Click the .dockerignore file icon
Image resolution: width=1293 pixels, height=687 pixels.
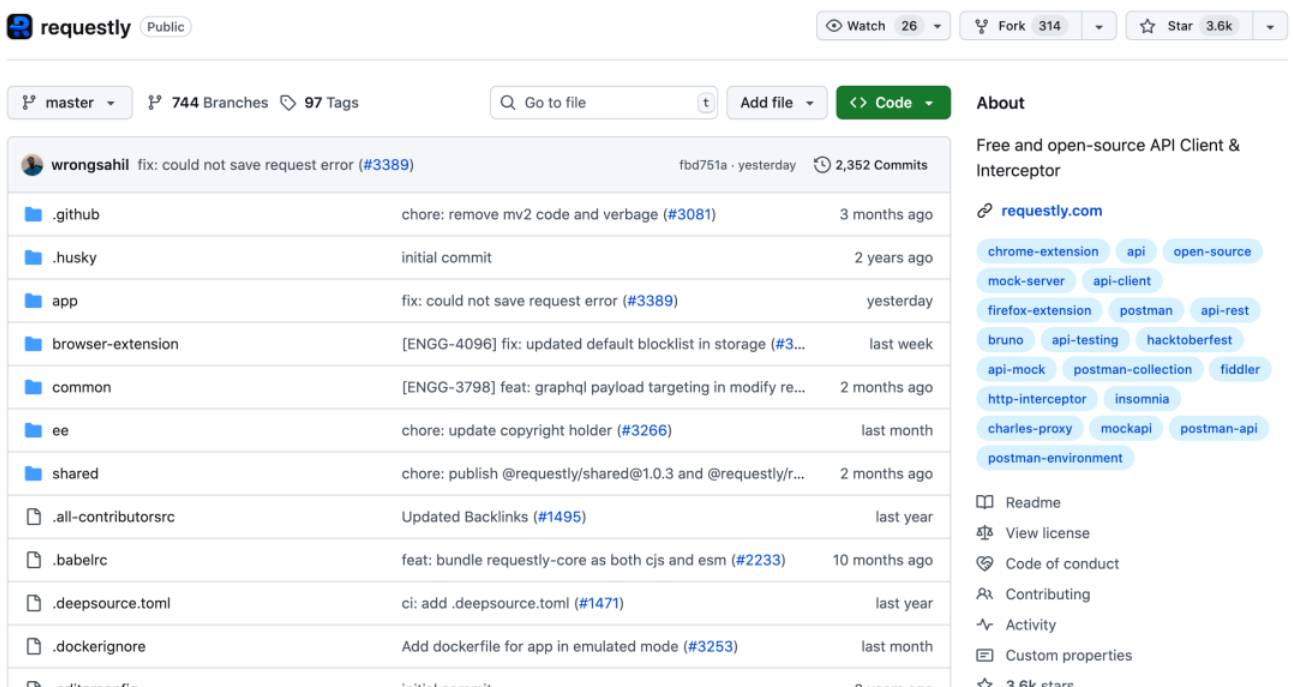tap(33, 646)
